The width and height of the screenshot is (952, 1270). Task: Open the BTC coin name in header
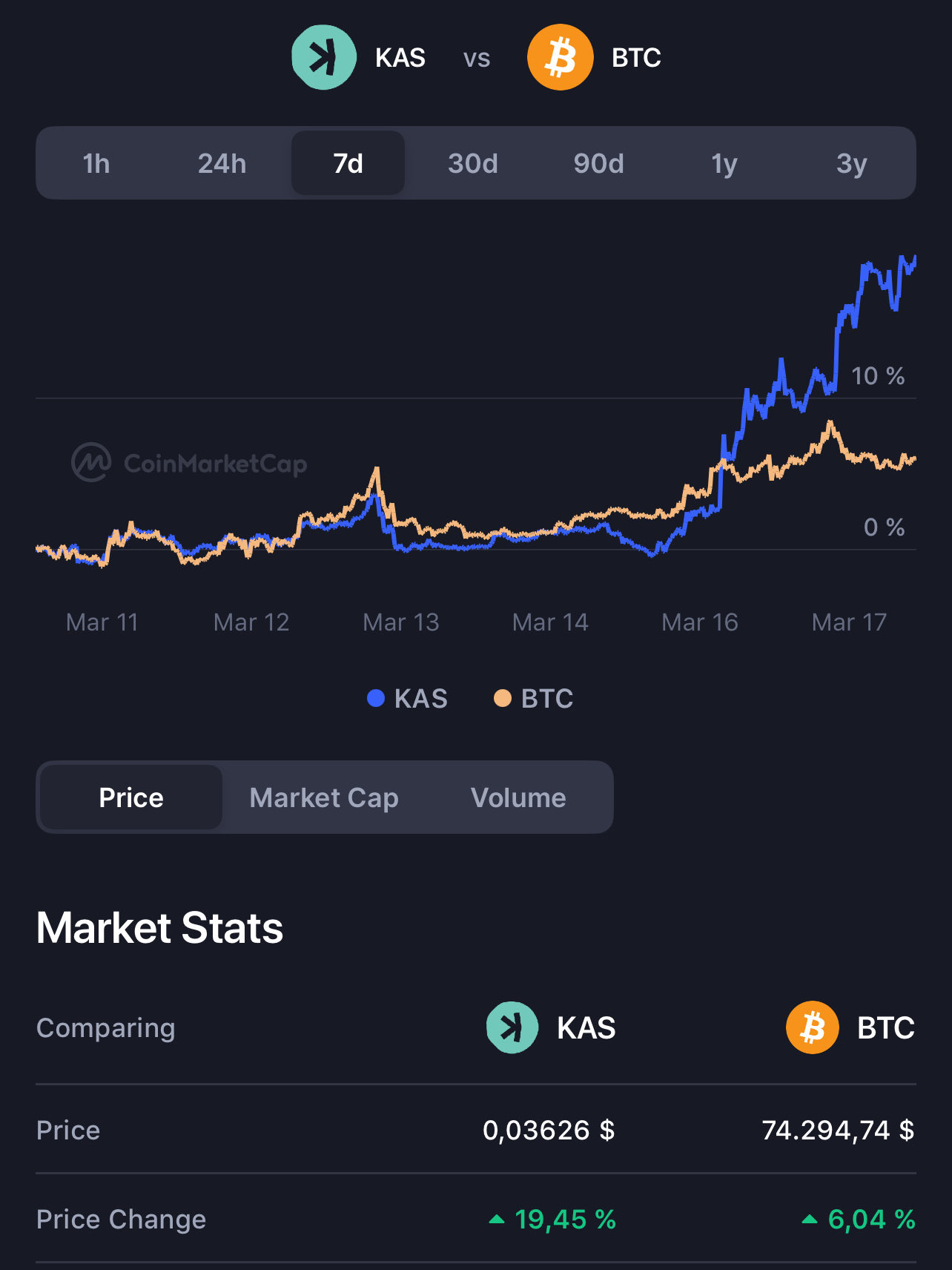point(636,58)
